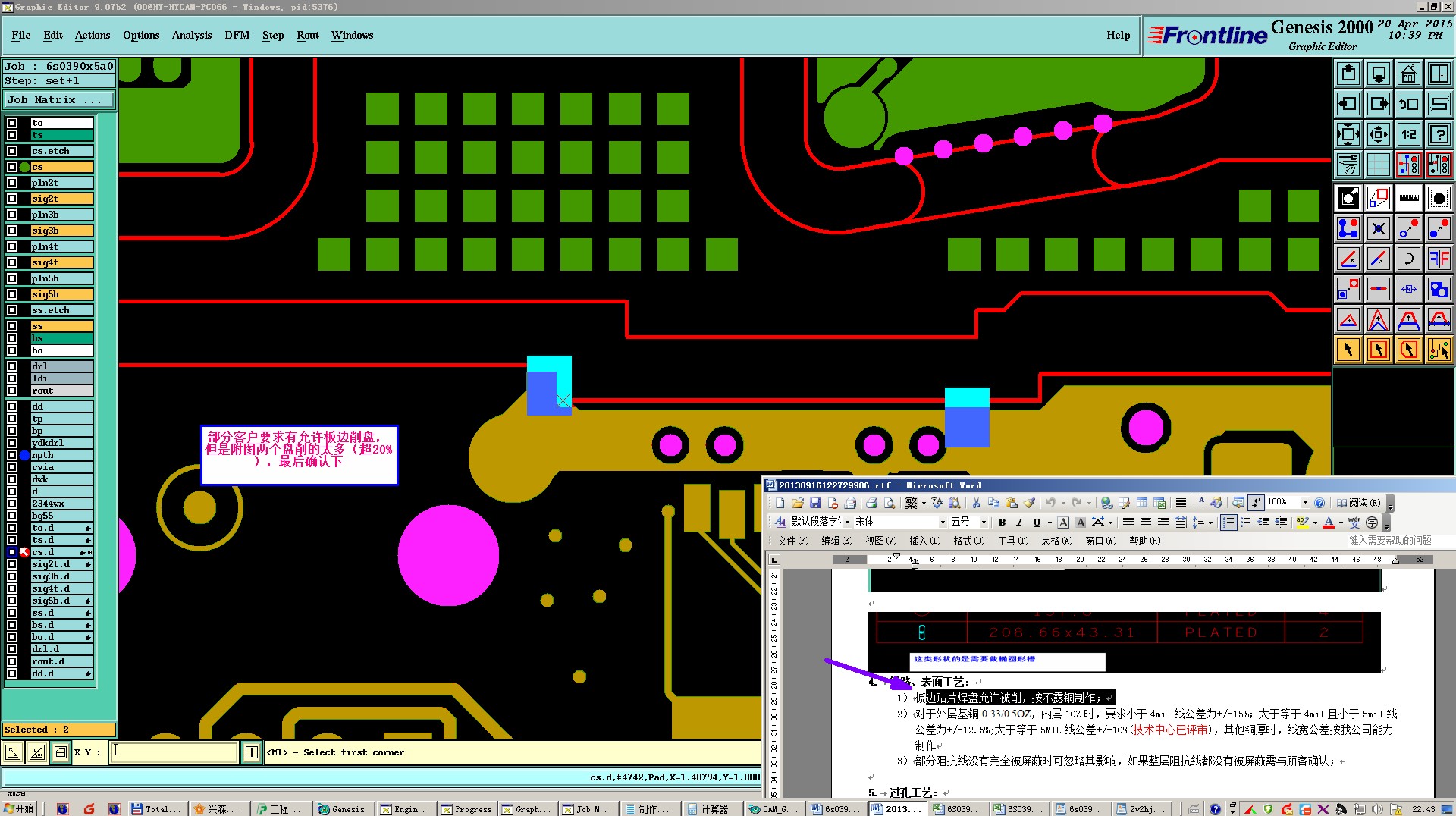Click the center align icon in Word
This screenshot has height=816, width=1456.
[1146, 522]
